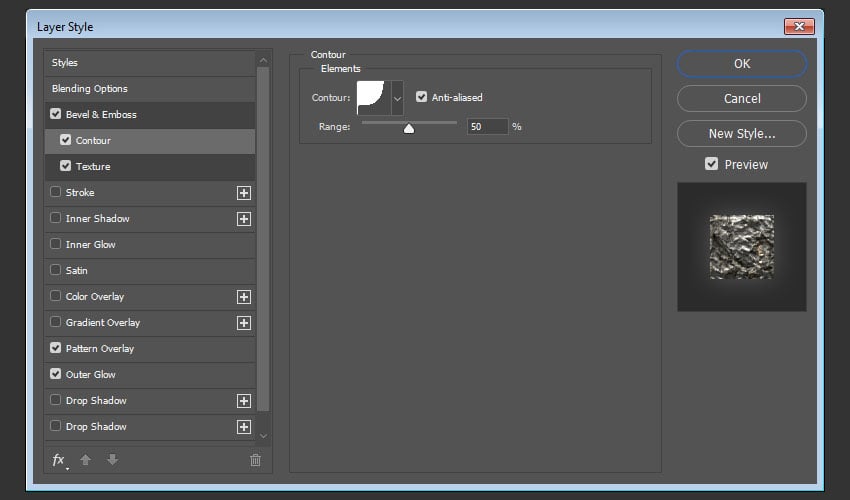850x500 pixels.
Task: Toggle the Anti-aliased checkbox
Action: 421,97
